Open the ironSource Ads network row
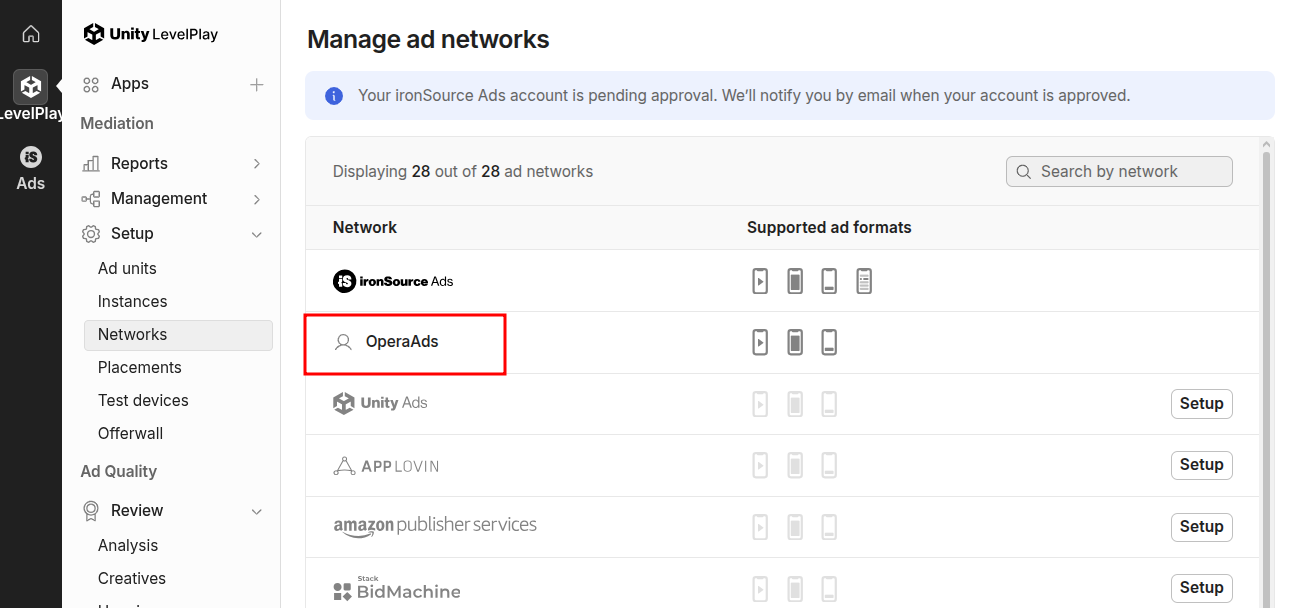 click(782, 281)
